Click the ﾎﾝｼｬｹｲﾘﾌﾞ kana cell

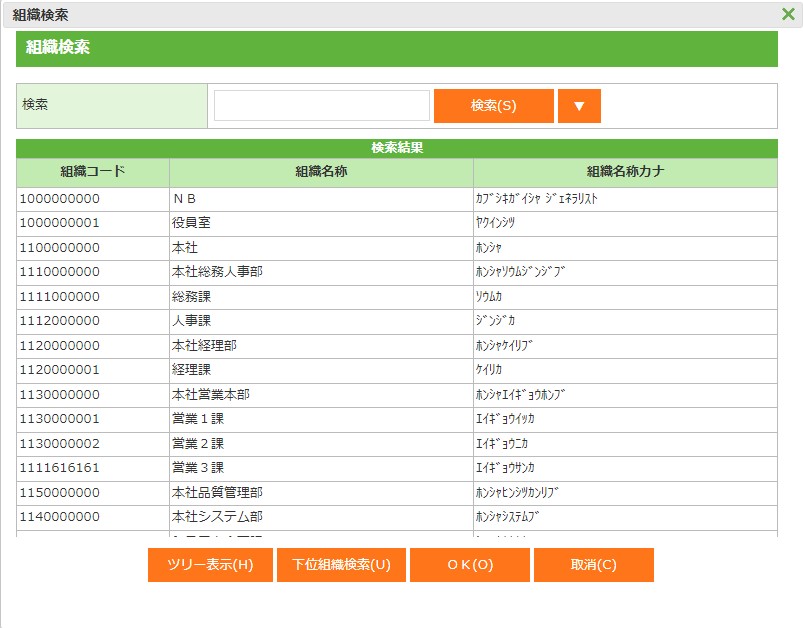pyautogui.click(x=625, y=346)
